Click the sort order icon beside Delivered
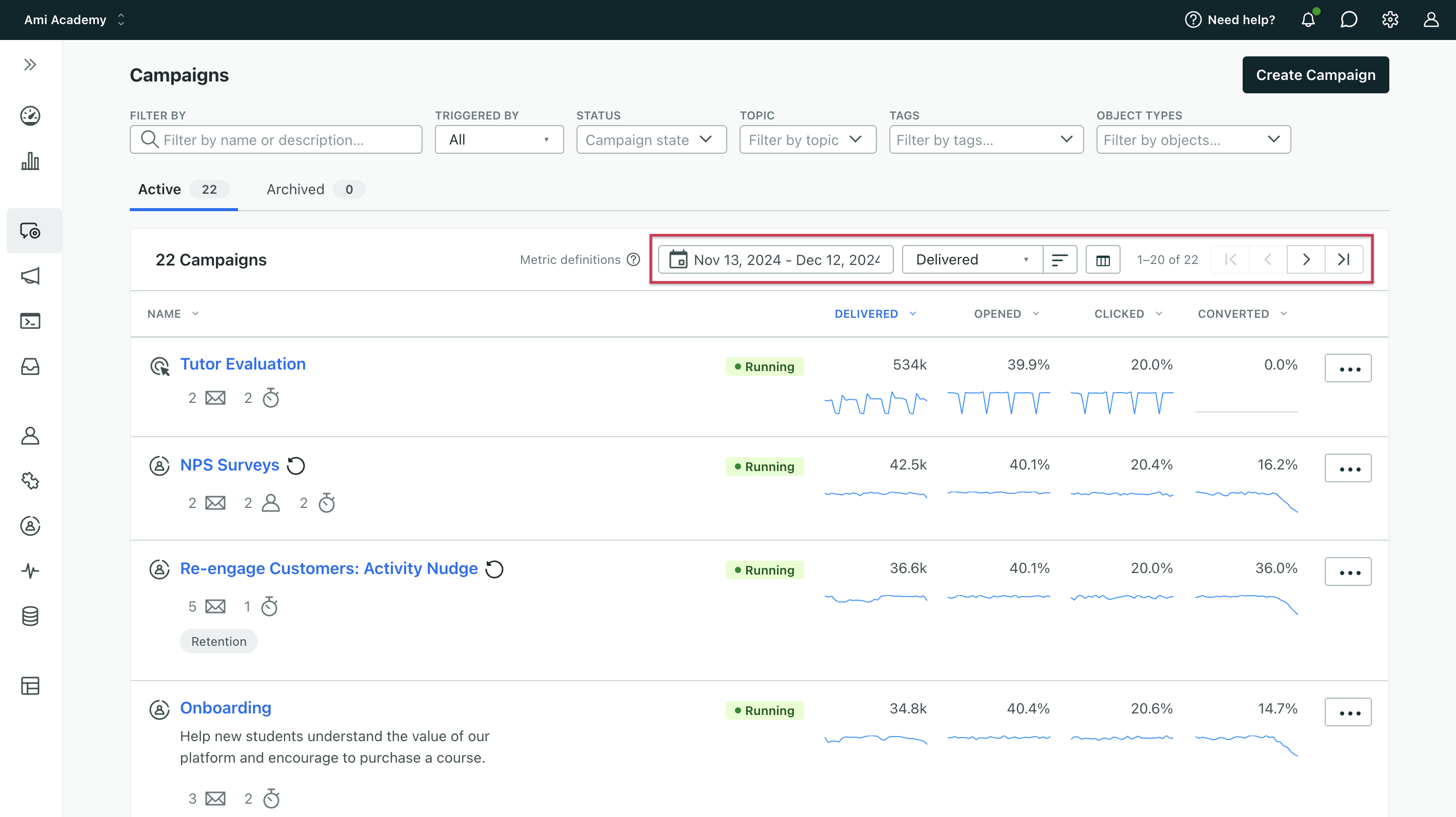 (x=1059, y=259)
